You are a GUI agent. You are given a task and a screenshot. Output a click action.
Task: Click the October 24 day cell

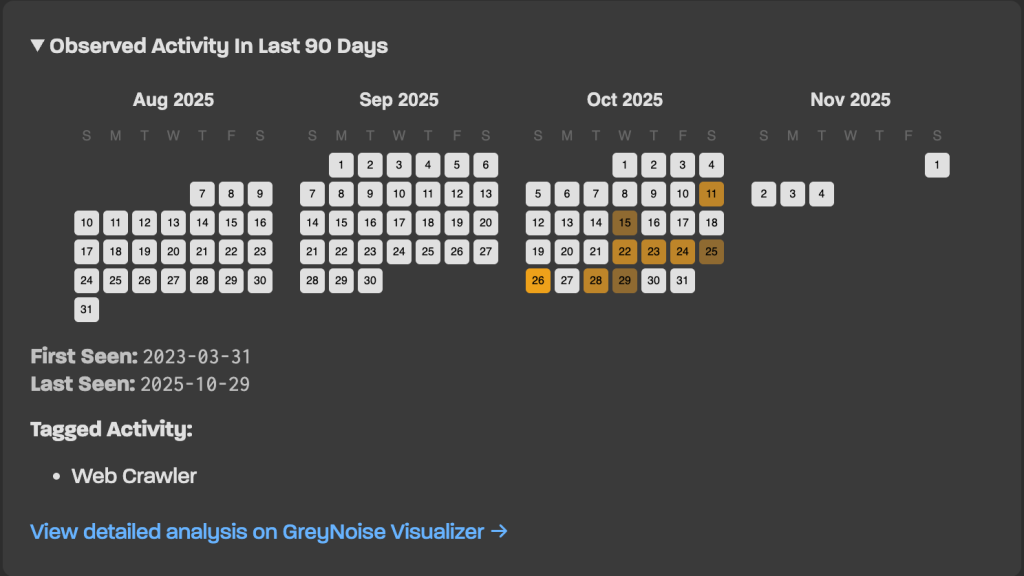[x=683, y=252]
